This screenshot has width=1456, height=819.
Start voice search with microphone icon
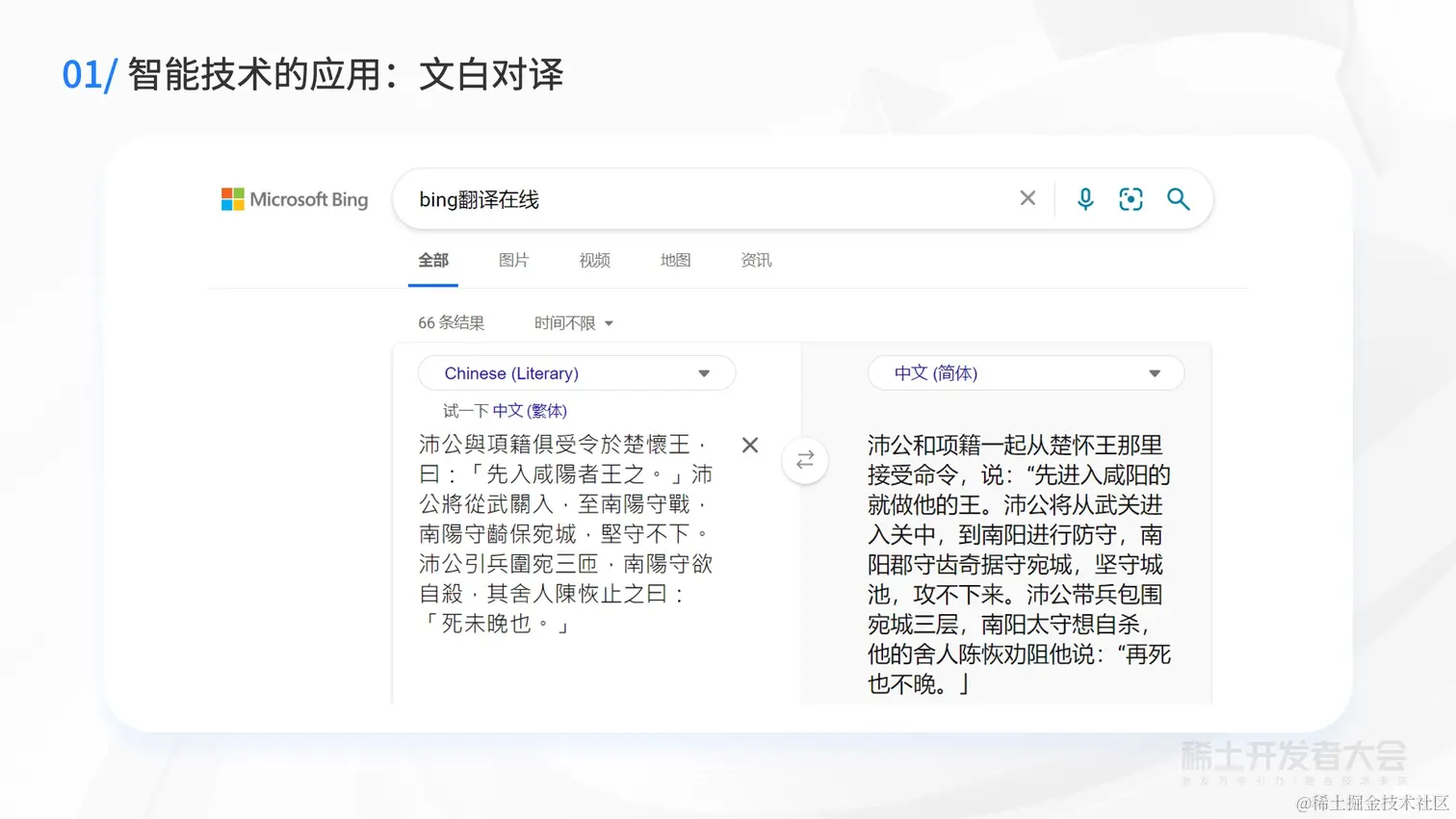1085,199
